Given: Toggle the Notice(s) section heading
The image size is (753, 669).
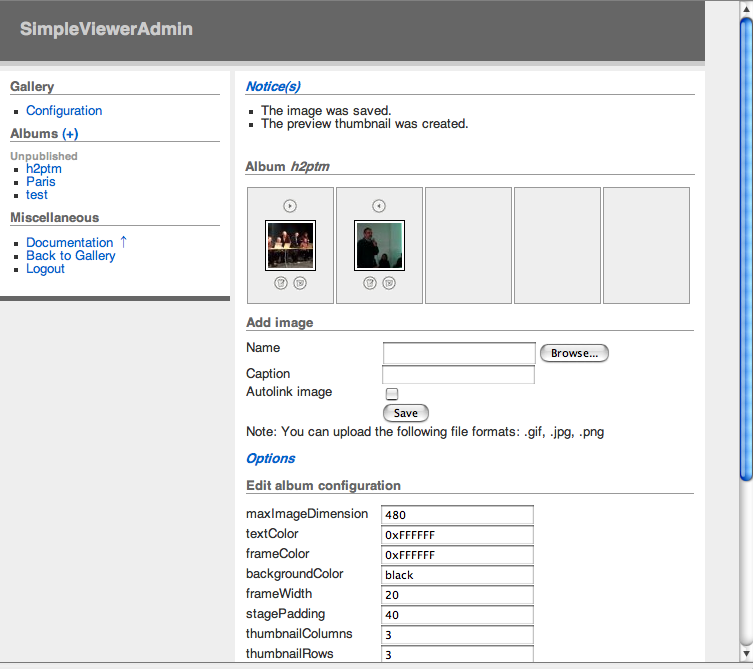Looking at the screenshot, I should click(273, 86).
